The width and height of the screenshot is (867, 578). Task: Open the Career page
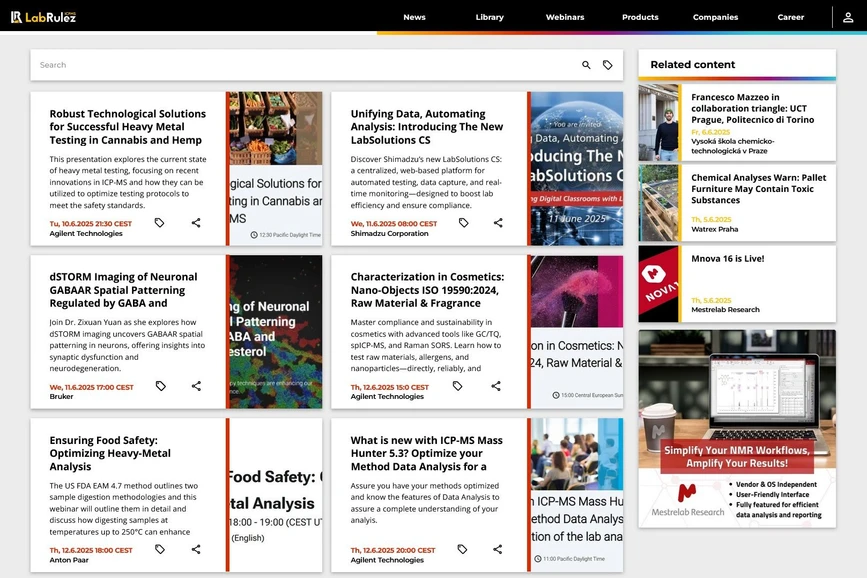790,17
